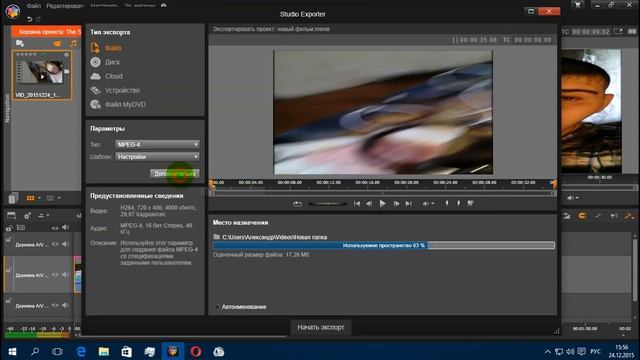Click the clear markers icon in exporter
Viewport: 640px width, 360px height.
471,203
